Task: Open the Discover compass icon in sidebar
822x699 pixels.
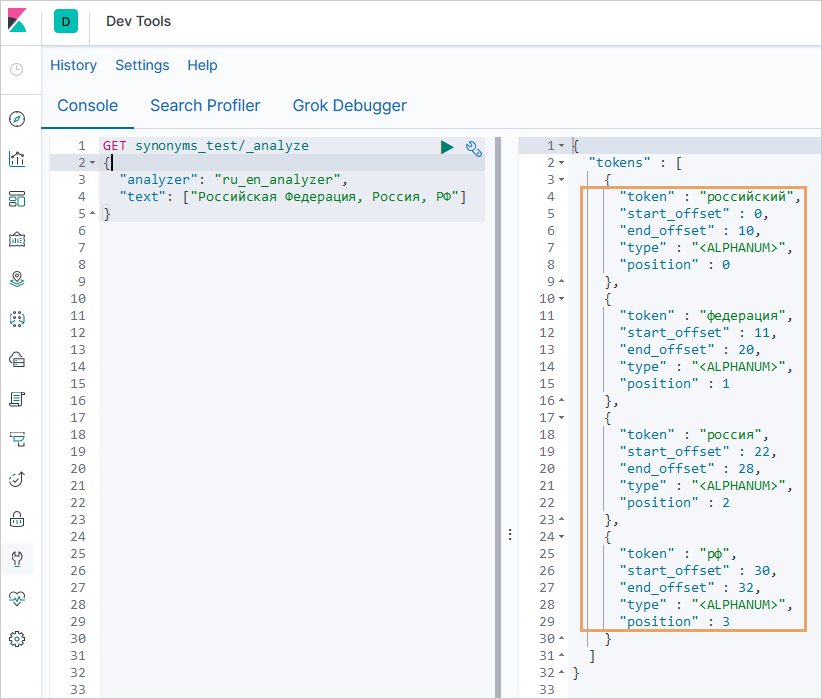Action: click(17, 119)
